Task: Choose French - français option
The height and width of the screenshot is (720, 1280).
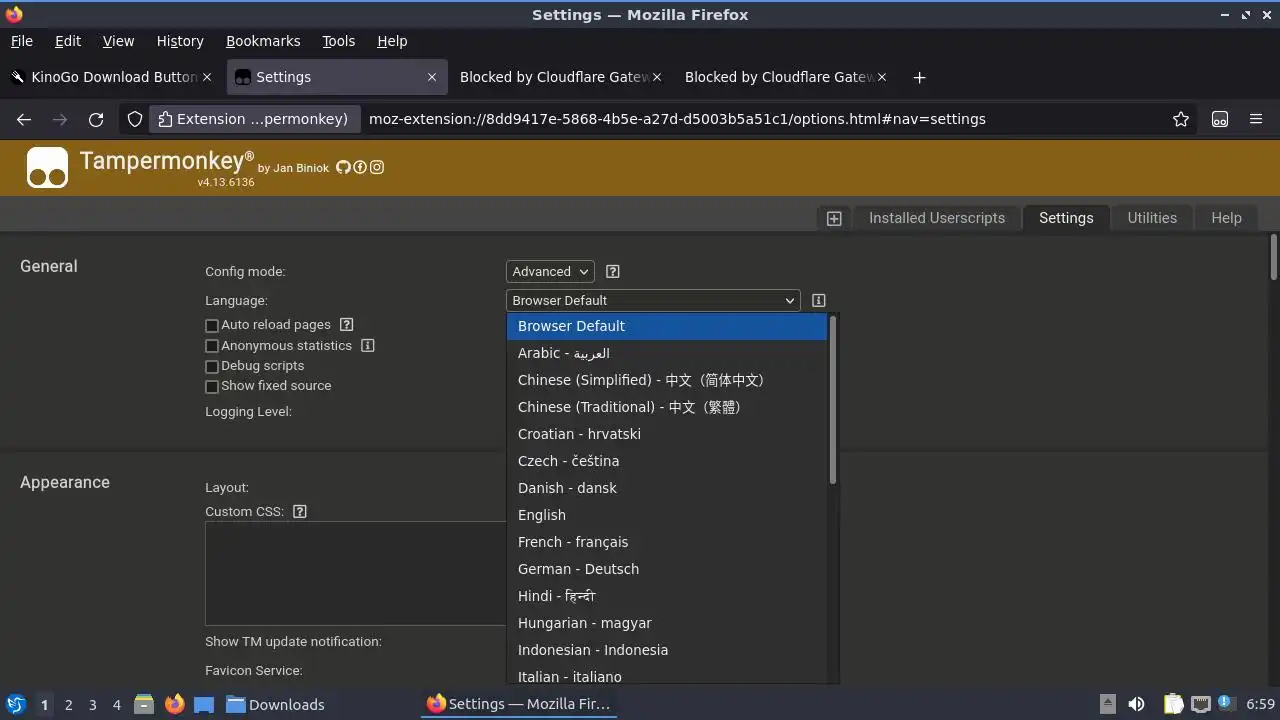Action: (x=667, y=542)
